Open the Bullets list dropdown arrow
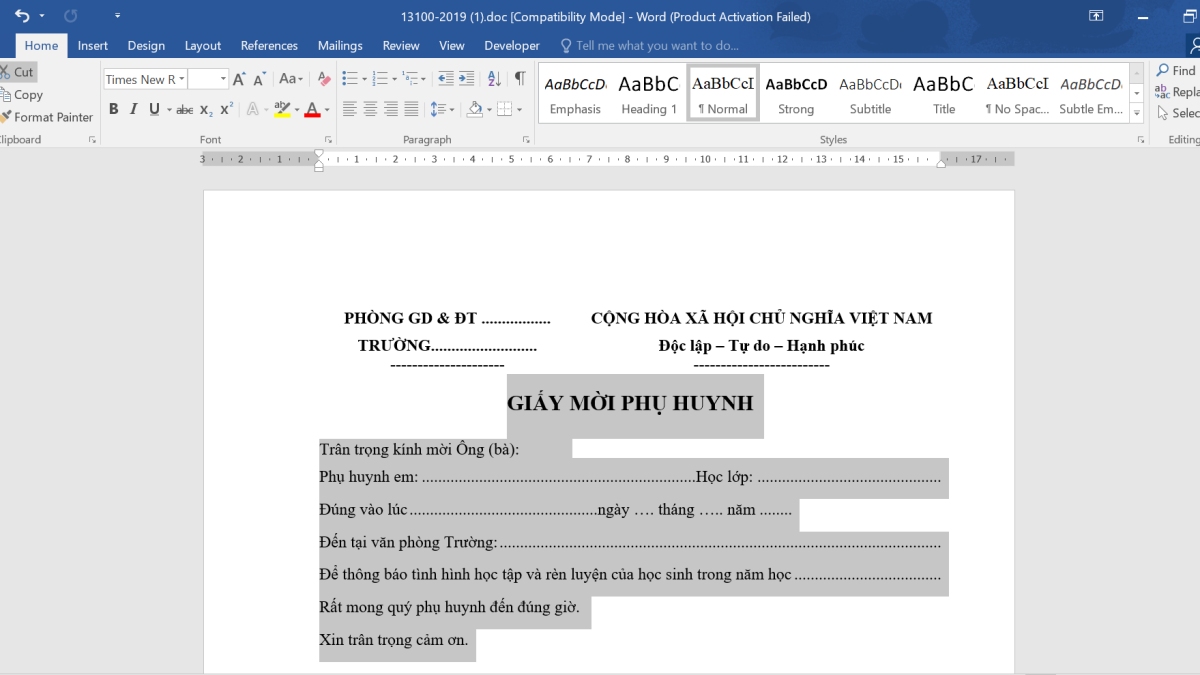 364,78
